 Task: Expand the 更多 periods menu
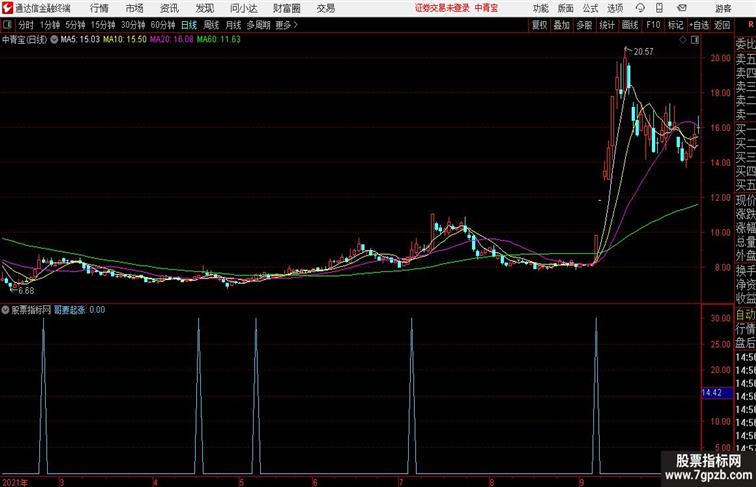286,25
